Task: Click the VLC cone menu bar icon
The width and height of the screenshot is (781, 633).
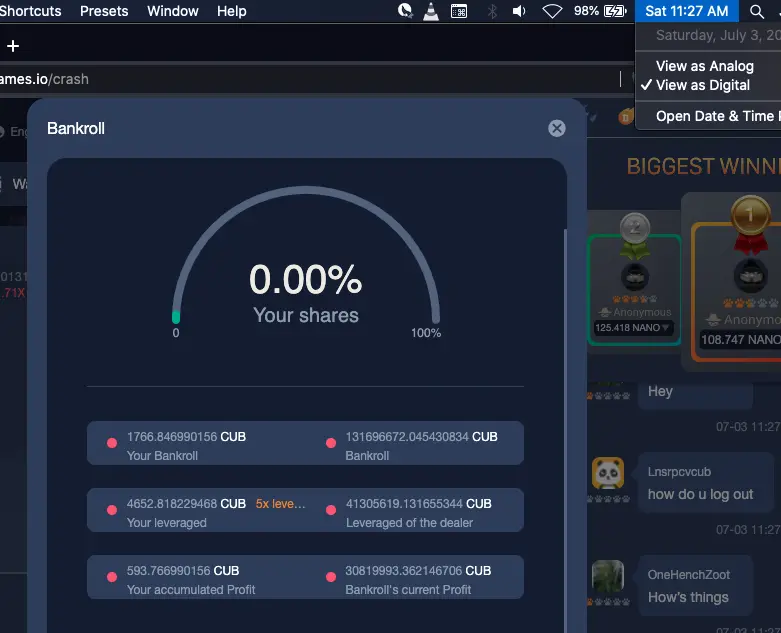Action: (x=431, y=11)
